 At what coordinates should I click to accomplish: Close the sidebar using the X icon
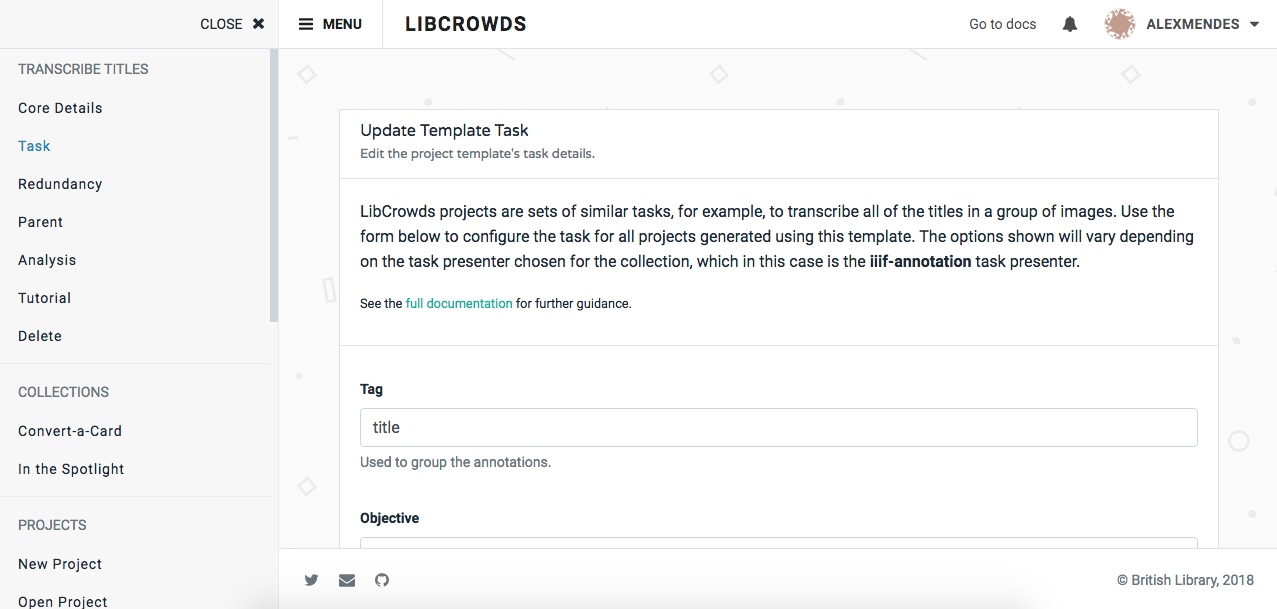(257, 23)
